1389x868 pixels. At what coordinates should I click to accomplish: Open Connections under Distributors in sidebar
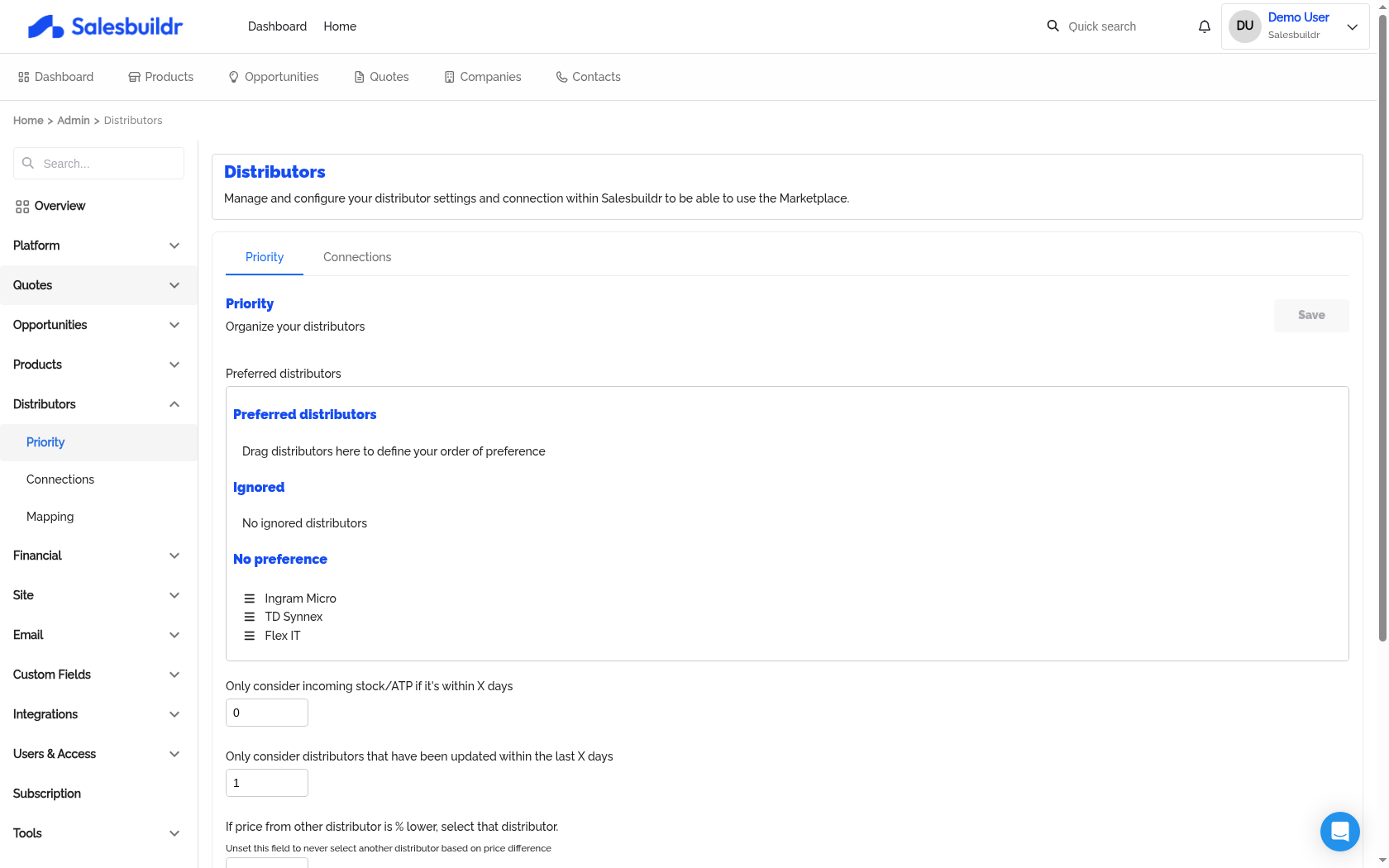[98, 479]
